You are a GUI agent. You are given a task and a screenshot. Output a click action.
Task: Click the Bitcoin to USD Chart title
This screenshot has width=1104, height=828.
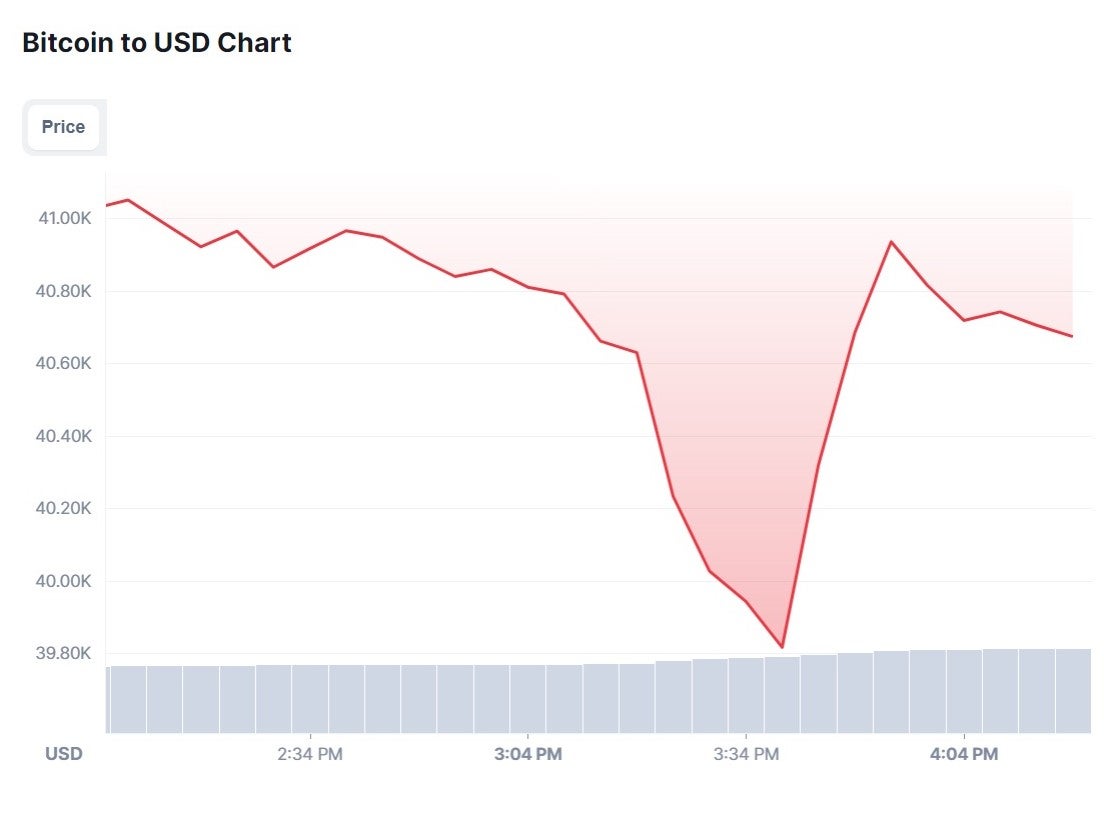pyautogui.click(x=157, y=43)
